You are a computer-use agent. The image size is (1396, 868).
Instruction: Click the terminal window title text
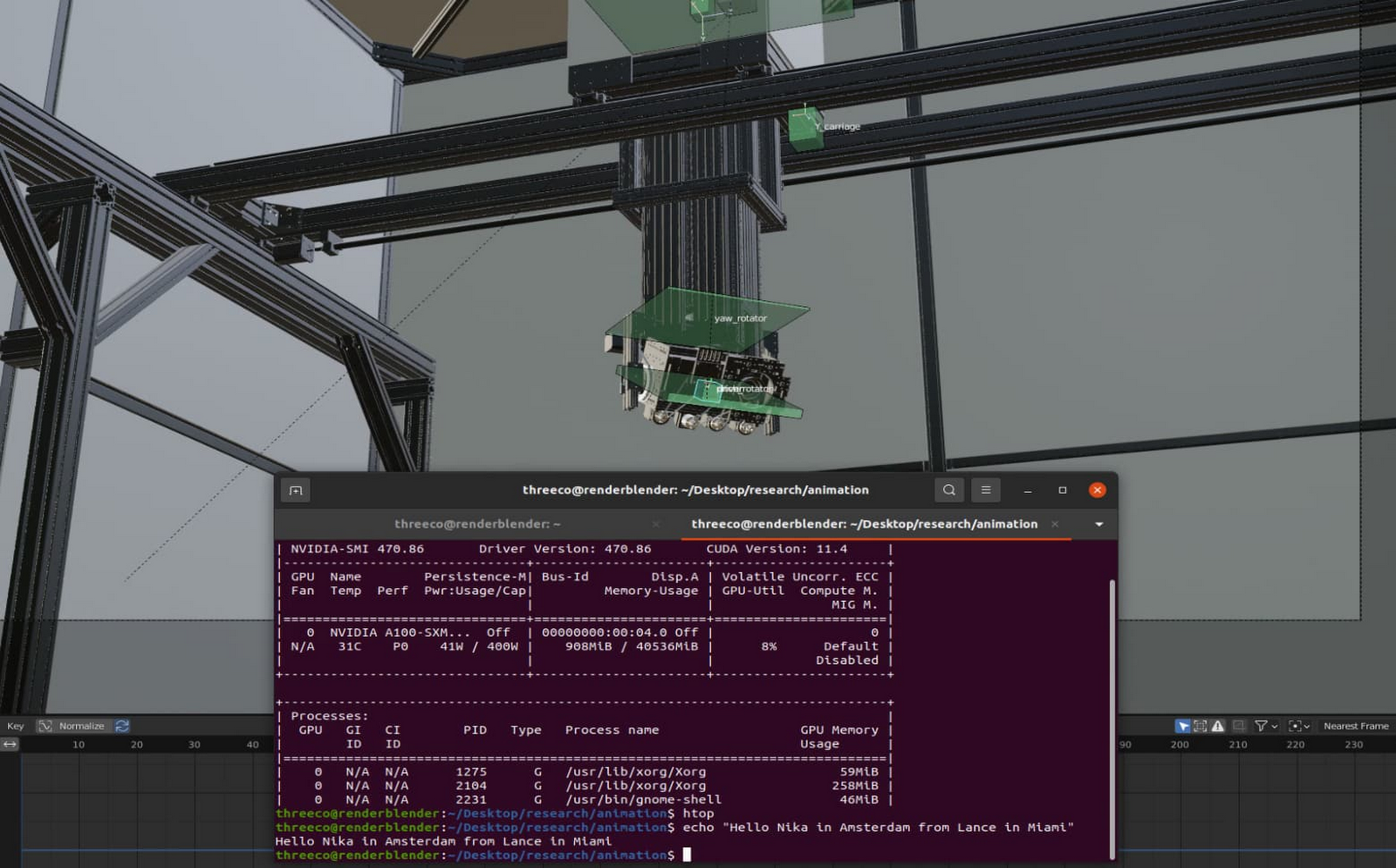coord(695,490)
